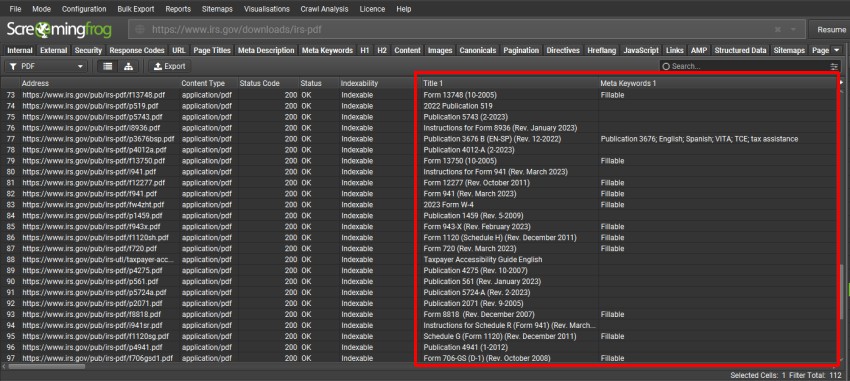
Task: Click the Export button
Action: 170,66
